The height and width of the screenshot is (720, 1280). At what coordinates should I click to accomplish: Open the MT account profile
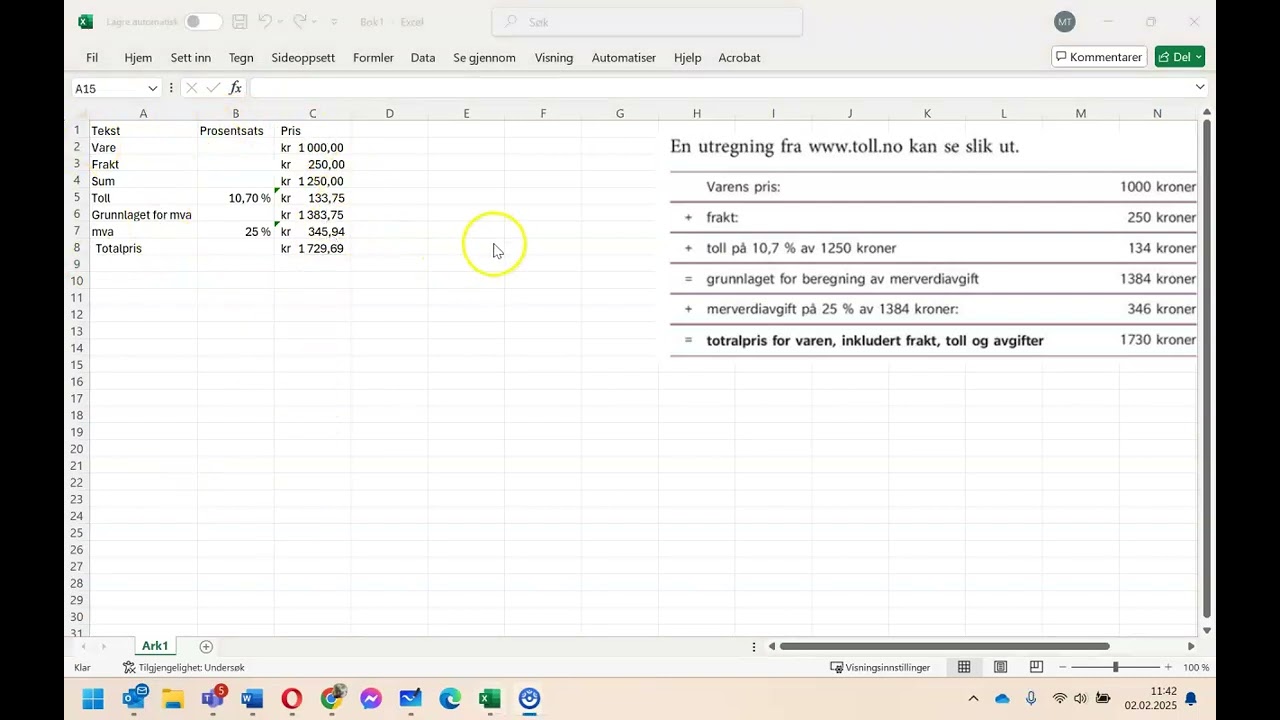(x=1064, y=21)
